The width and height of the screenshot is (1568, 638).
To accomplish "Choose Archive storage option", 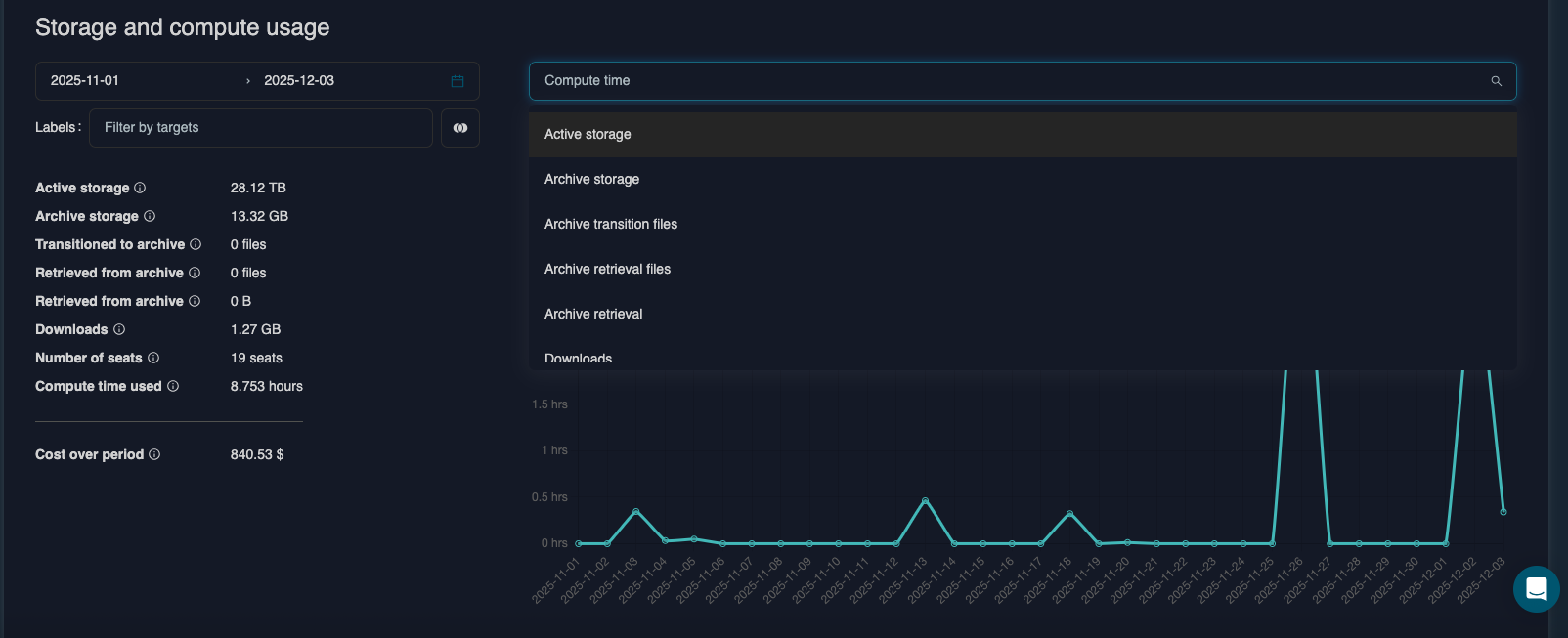I will (591, 180).
